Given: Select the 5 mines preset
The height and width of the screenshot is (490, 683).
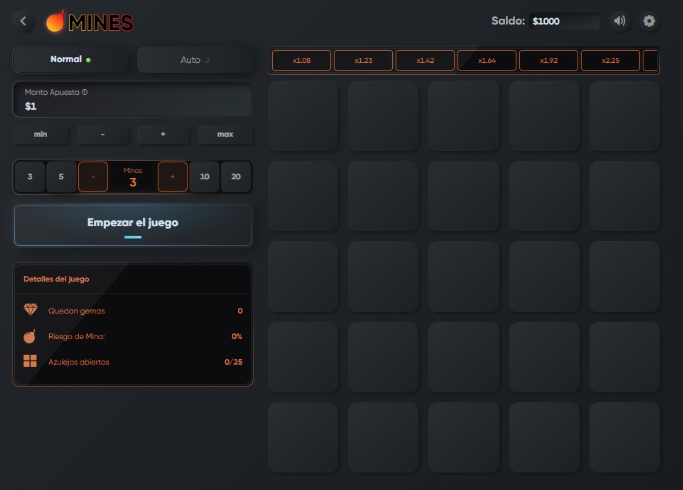Looking at the screenshot, I should tap(61, 177).
